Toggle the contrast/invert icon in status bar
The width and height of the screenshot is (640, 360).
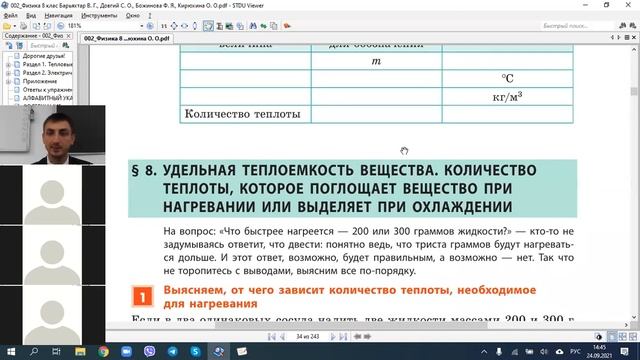[x=599, y=337]
